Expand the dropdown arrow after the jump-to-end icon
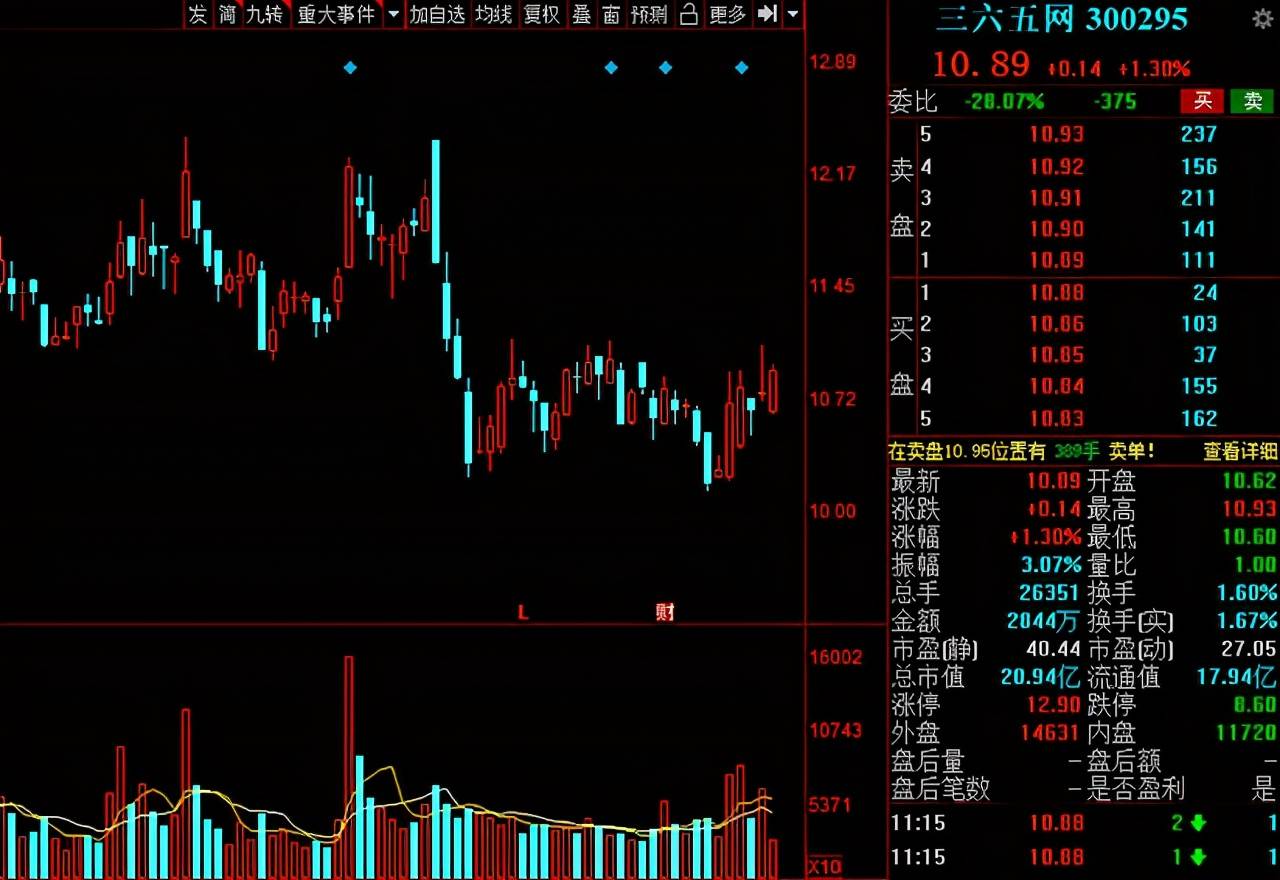The height and width of the screenshot is (880, 1280). pyautogui.click(x=793, y=14)
